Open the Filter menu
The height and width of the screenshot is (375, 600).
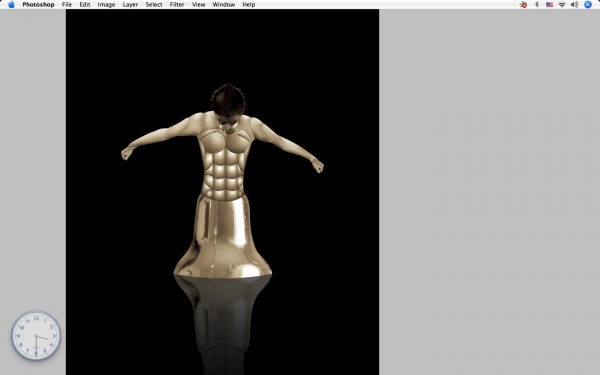177,5
